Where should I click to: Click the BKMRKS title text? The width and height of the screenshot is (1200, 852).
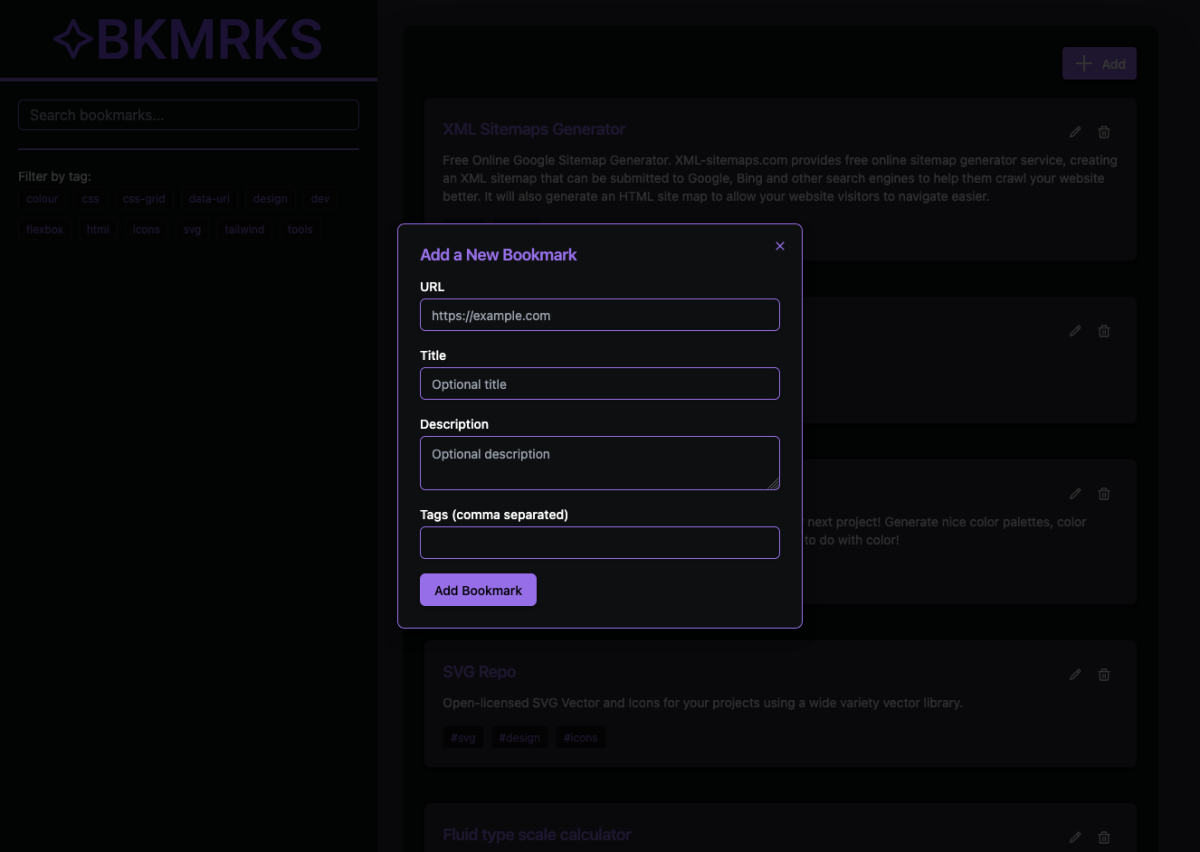pos(209,40)
